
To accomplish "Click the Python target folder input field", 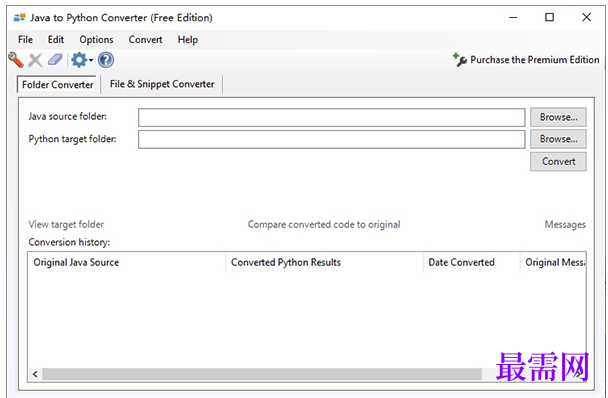I will (x=332, y=139).
